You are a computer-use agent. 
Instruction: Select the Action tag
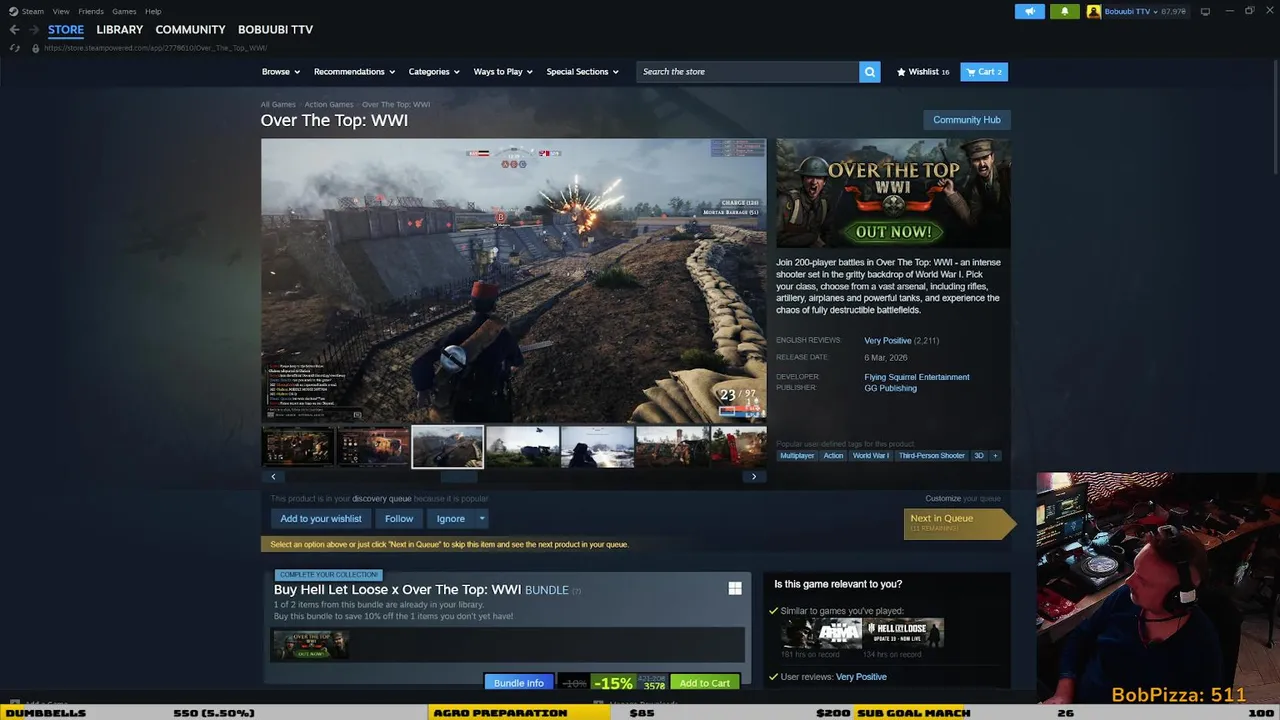[x=833, y=456]
